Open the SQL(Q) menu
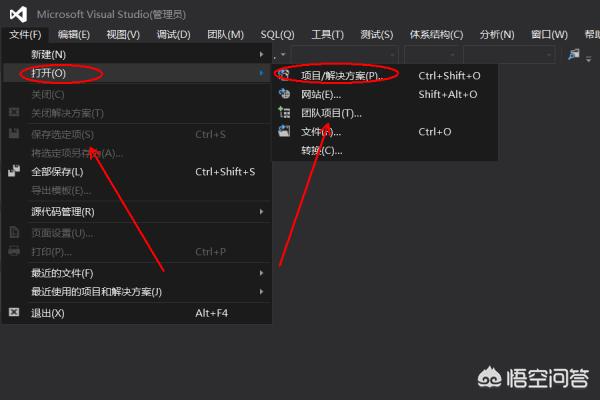Viewport: 600px width, 400px height. 277,34
